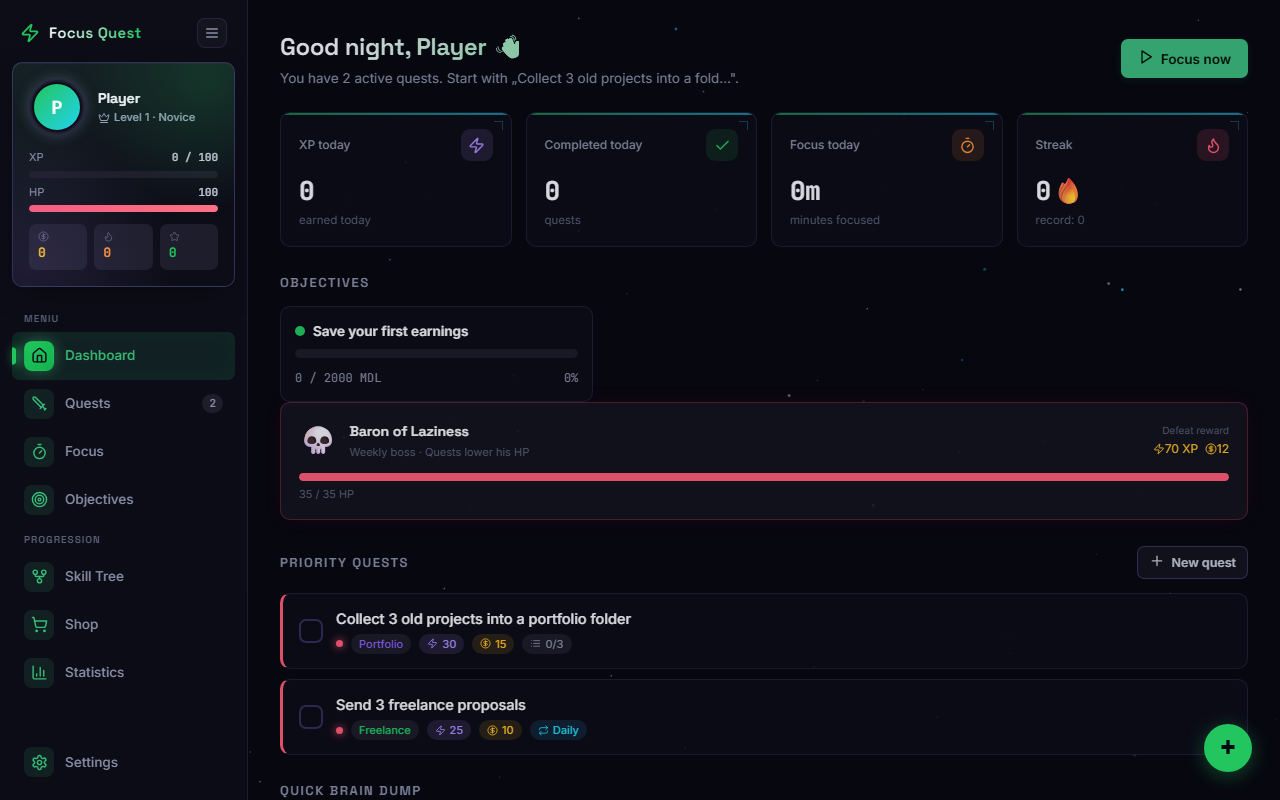Click the Player avatar circle
Screen dimensions: 1280x800
click(57, 107)
